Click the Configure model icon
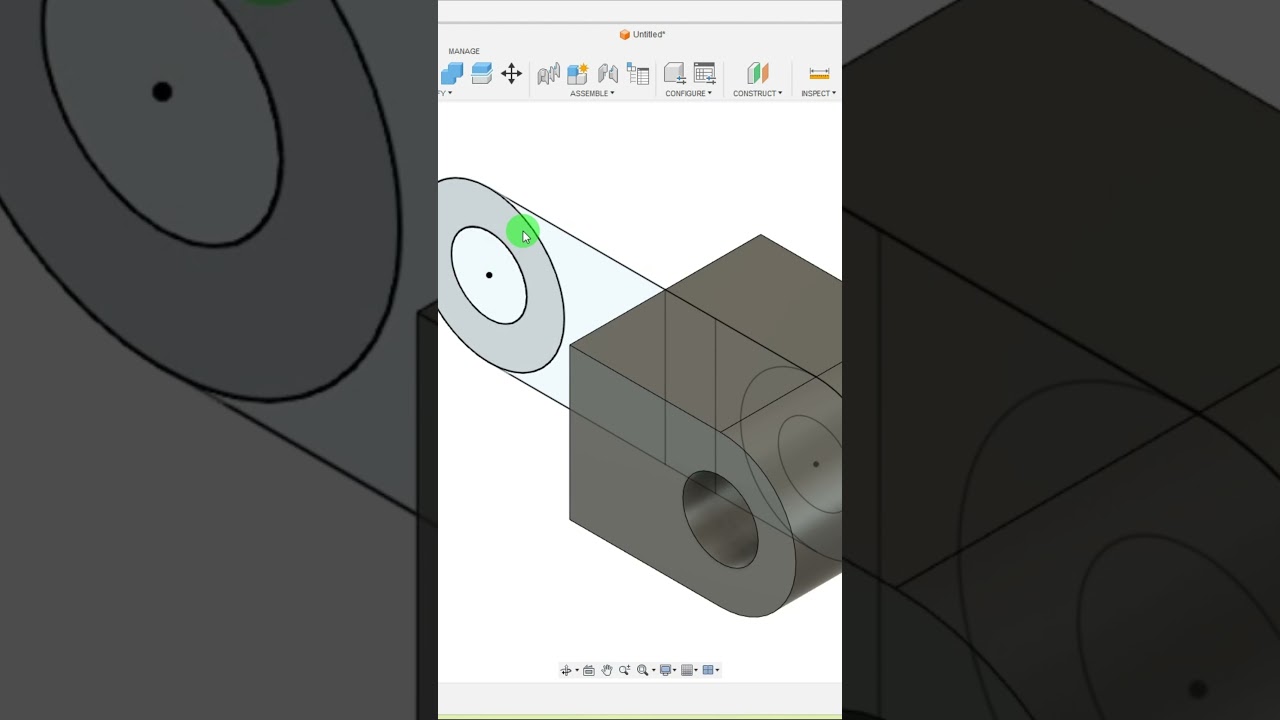The height and width of the screenshot is (720, 1280). [x=675, y=74]
